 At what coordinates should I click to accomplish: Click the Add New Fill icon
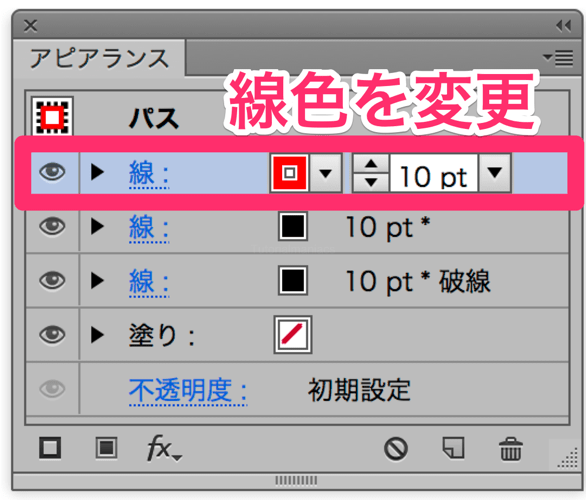coord(107,448)
